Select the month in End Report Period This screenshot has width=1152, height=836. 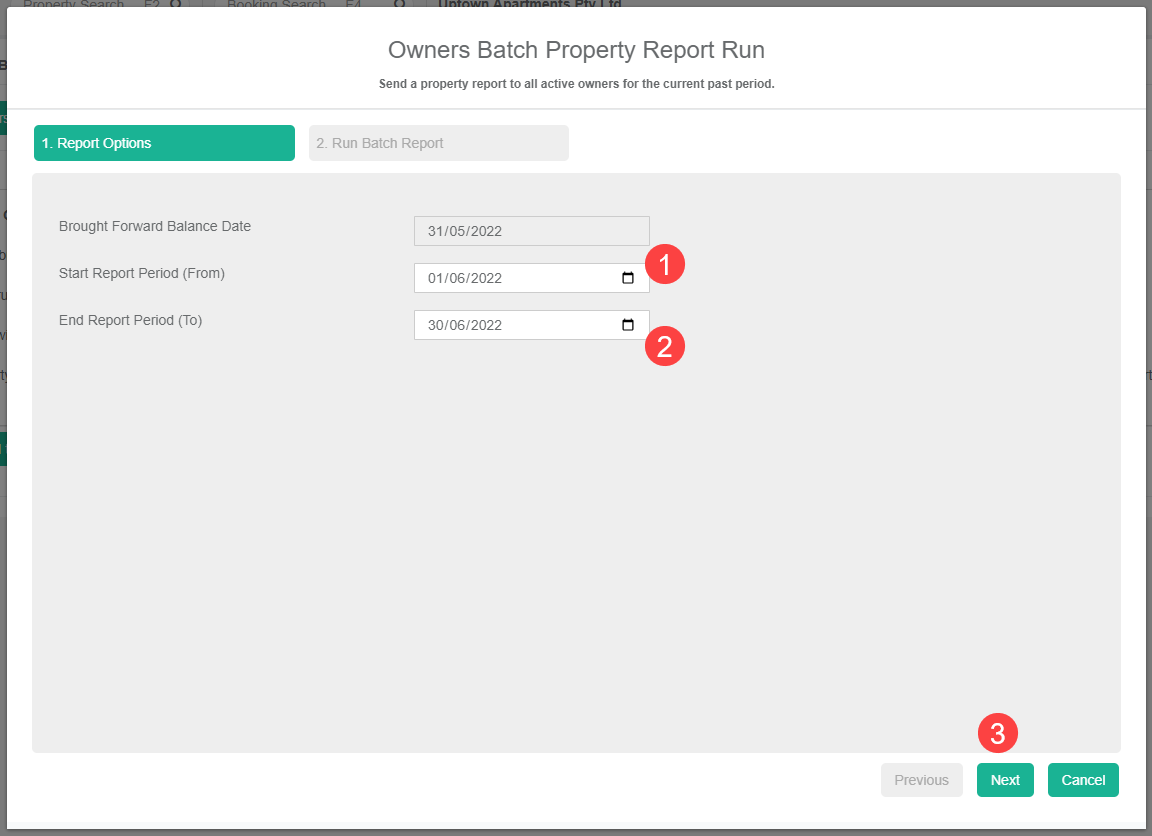coord(458,325)
